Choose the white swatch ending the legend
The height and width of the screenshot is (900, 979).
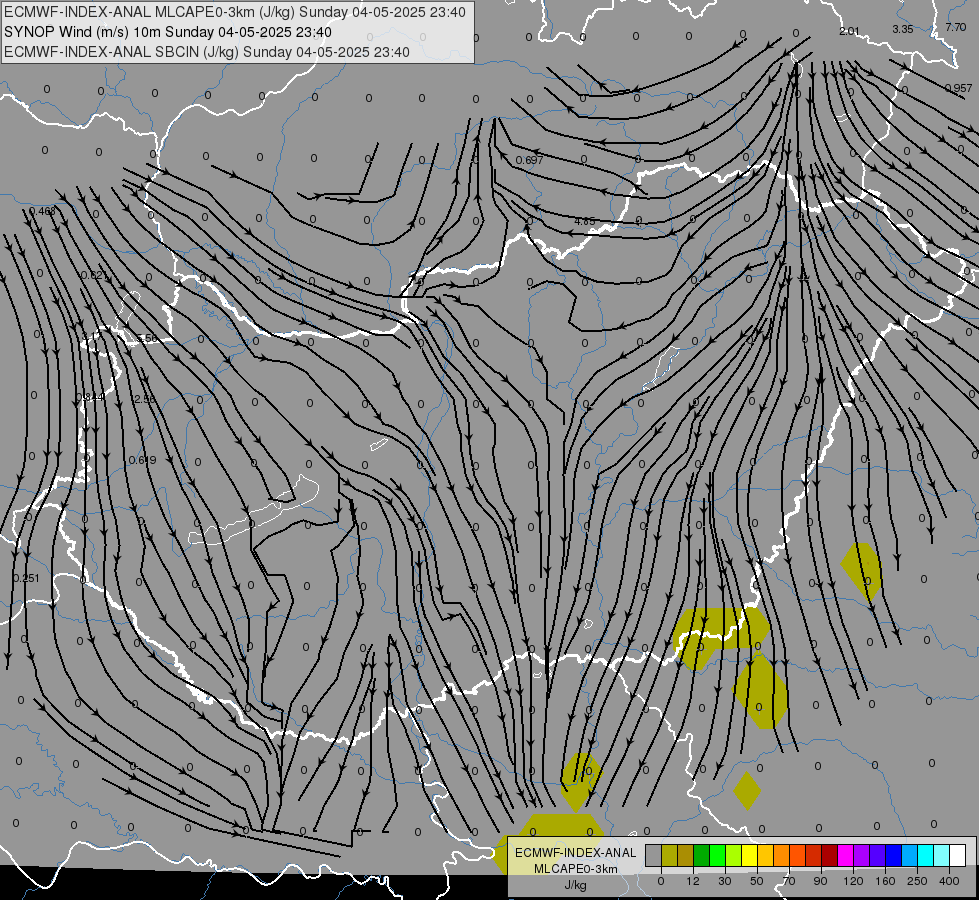pos(957,855)
